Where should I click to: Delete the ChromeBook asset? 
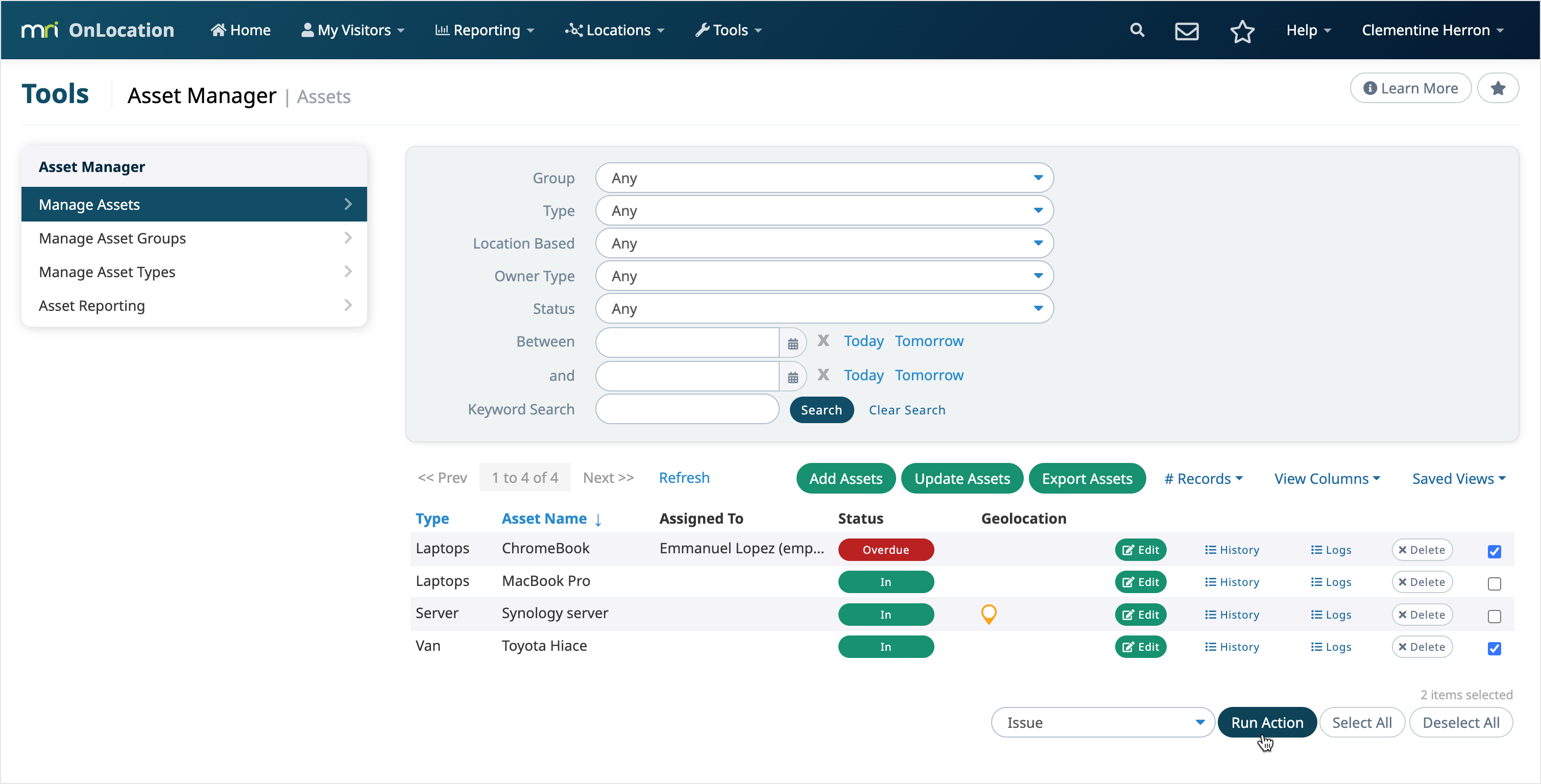click(x=1422, y=550)
